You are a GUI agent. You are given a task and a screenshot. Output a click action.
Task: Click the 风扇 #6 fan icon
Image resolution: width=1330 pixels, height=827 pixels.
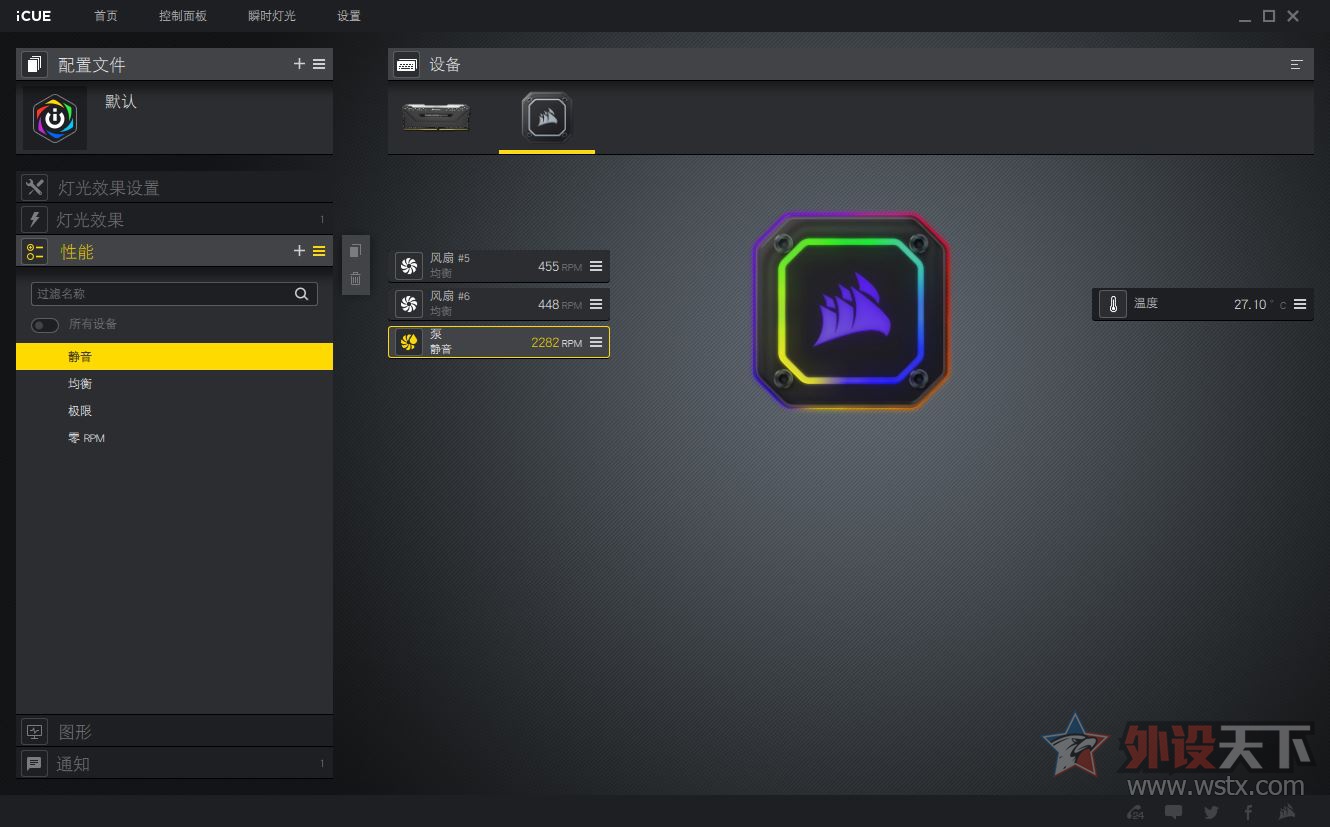(408, 304)
